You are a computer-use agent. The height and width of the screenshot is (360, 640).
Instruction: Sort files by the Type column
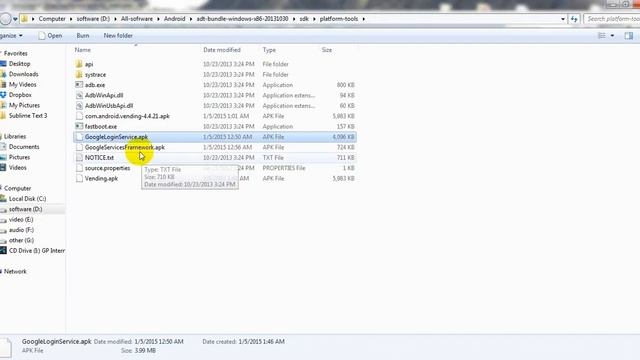pos(269,50)
